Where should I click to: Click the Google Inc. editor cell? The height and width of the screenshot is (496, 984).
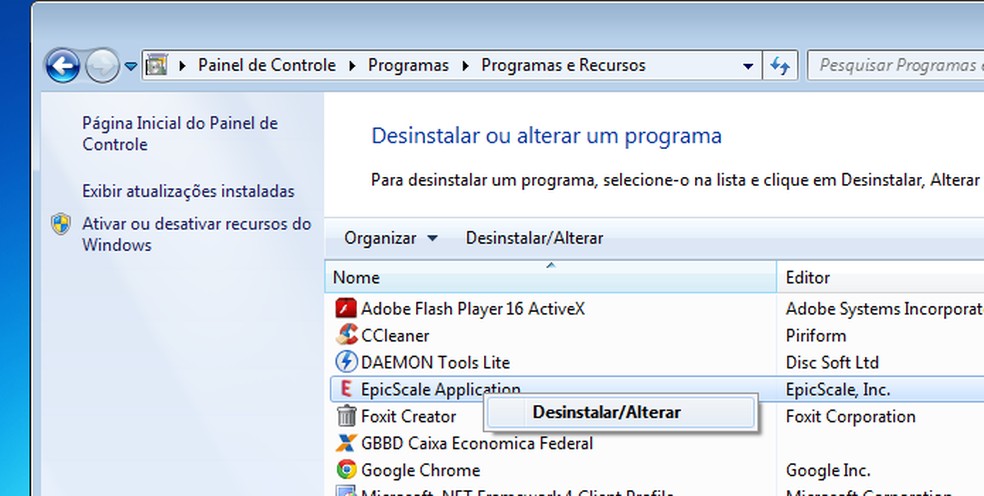[828, 470]
